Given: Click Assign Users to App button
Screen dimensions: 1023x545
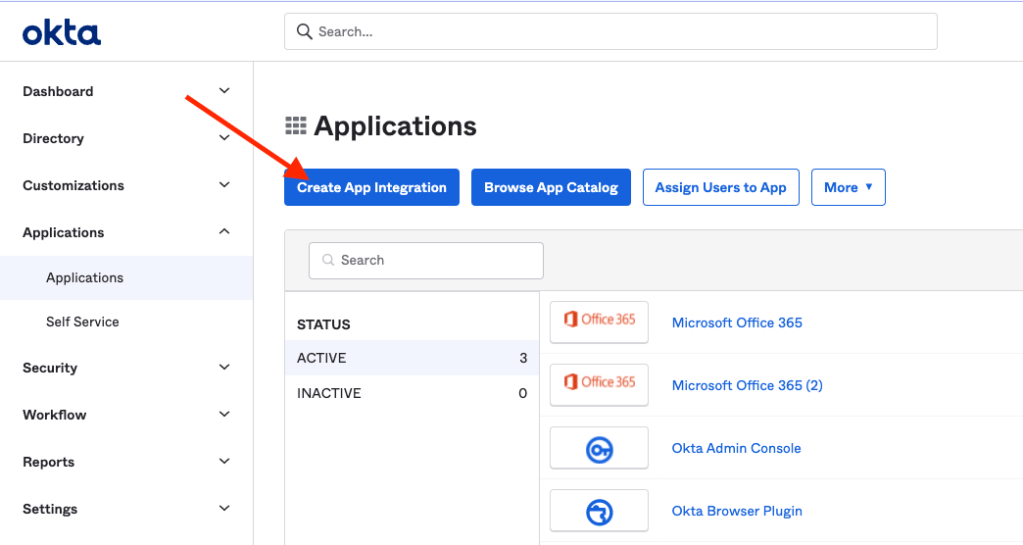Looking at the screenshot, I should tap(720, 187).
